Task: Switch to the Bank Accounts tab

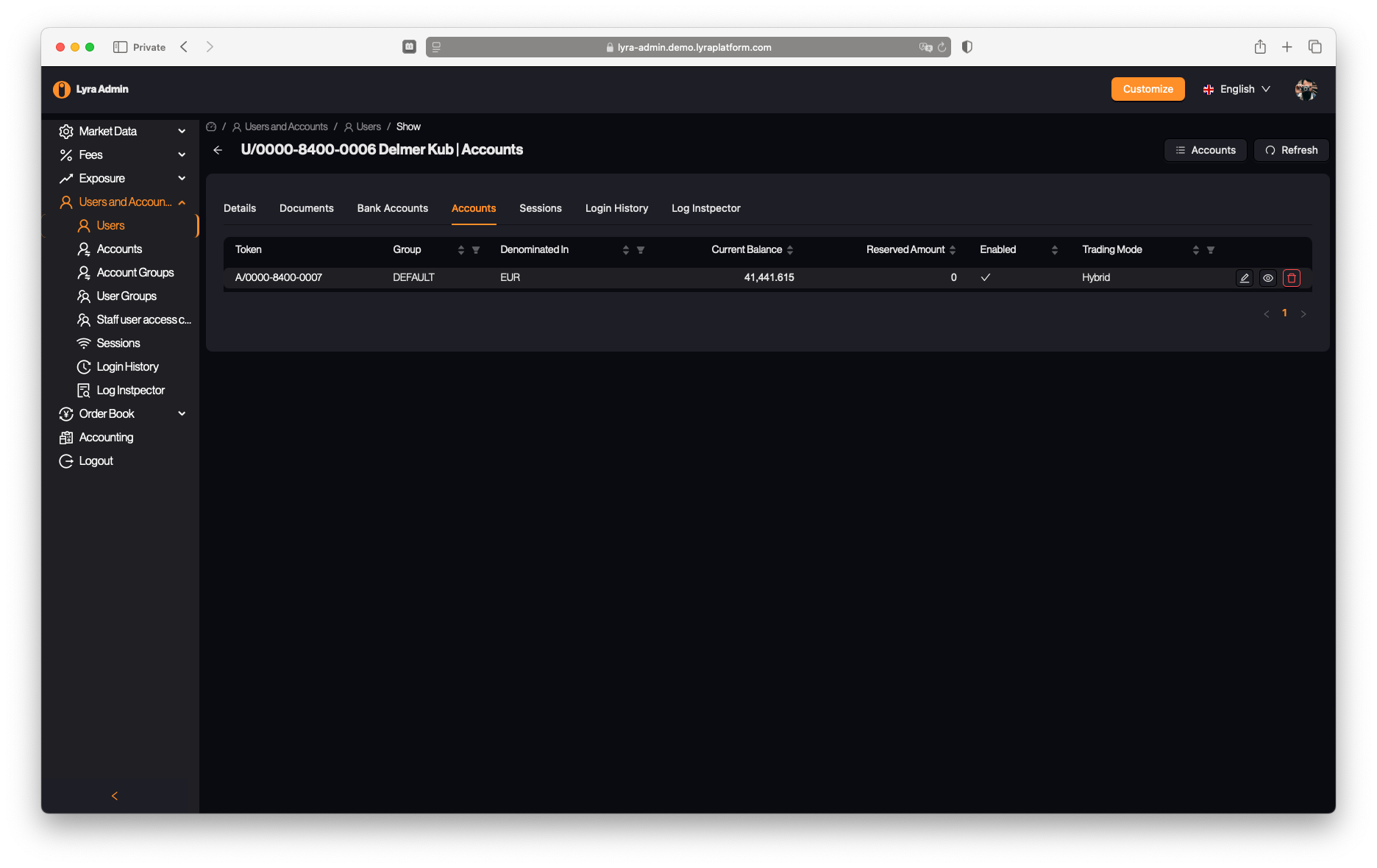Action: click(x=392, y=209)
